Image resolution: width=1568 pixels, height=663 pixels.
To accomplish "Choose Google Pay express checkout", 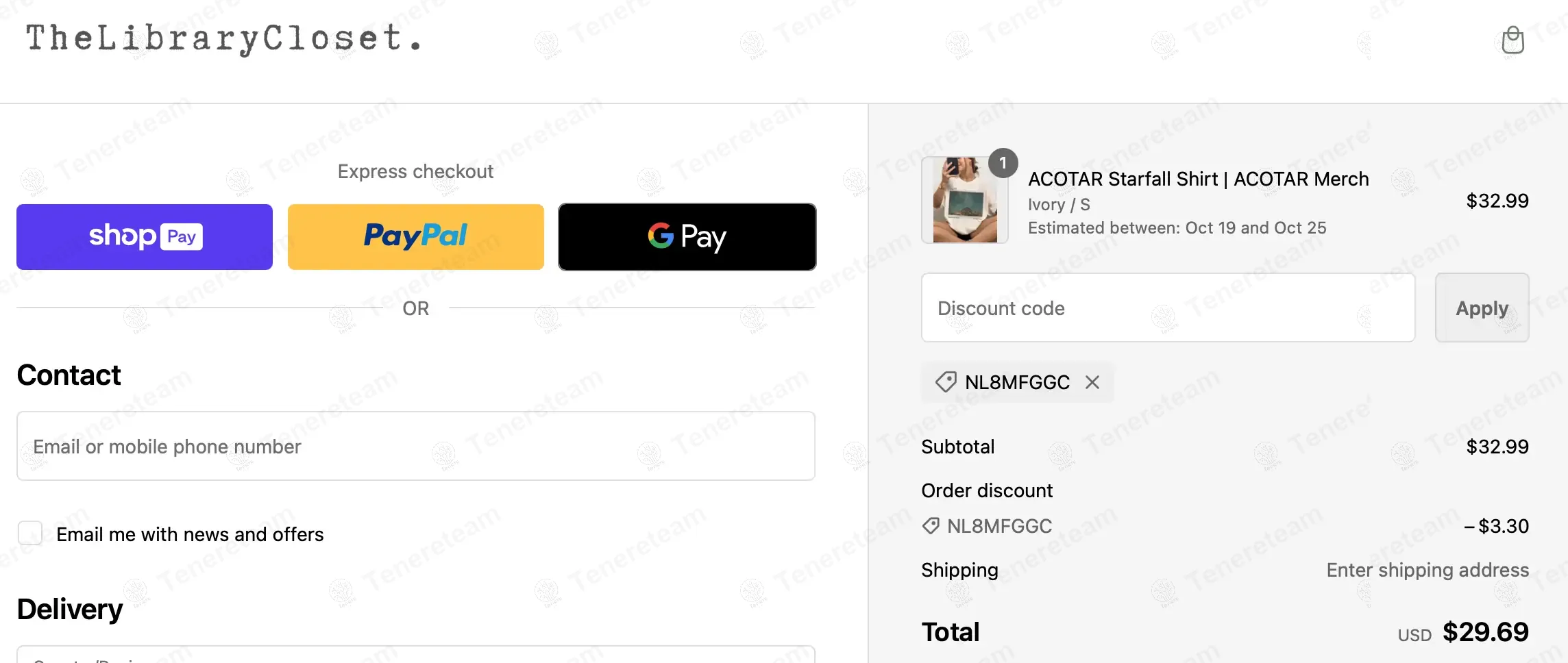I will click(x=687, y=237).
